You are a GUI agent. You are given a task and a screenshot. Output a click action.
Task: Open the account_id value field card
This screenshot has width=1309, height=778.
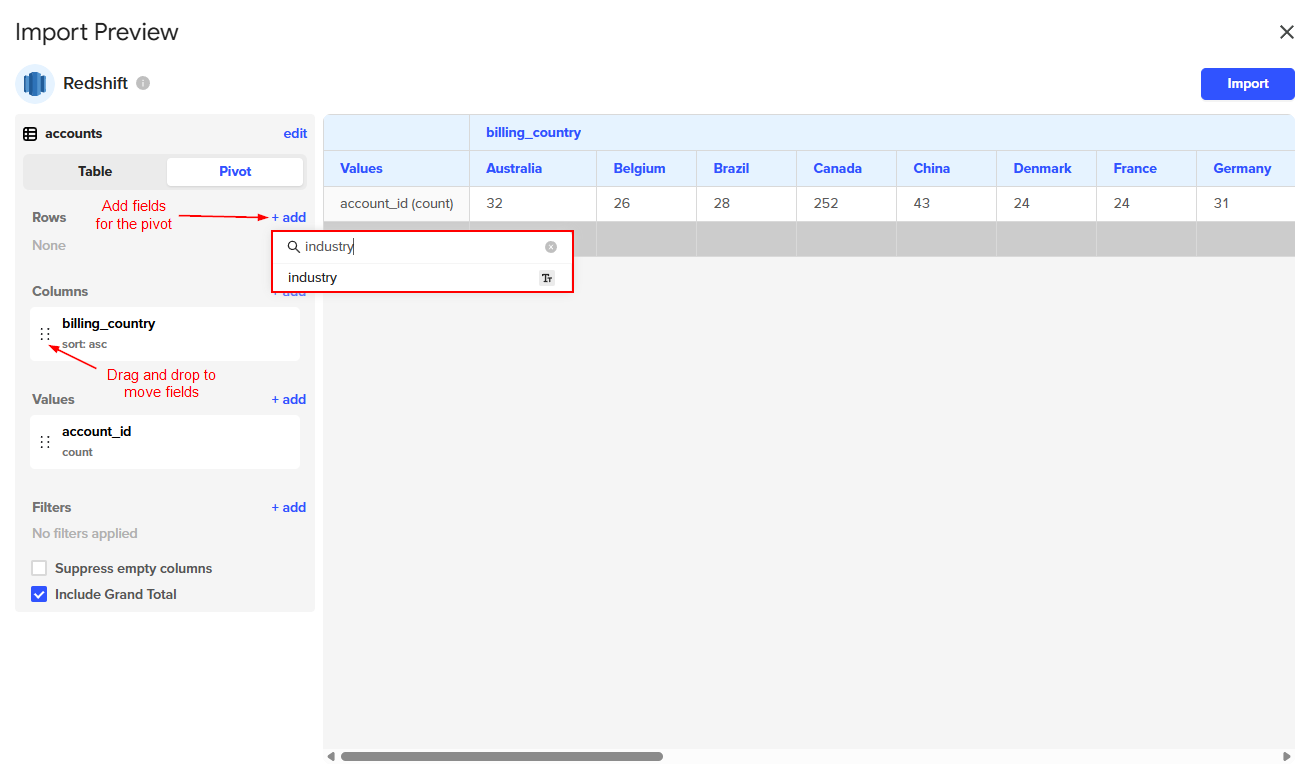click(x=165, y=442)
